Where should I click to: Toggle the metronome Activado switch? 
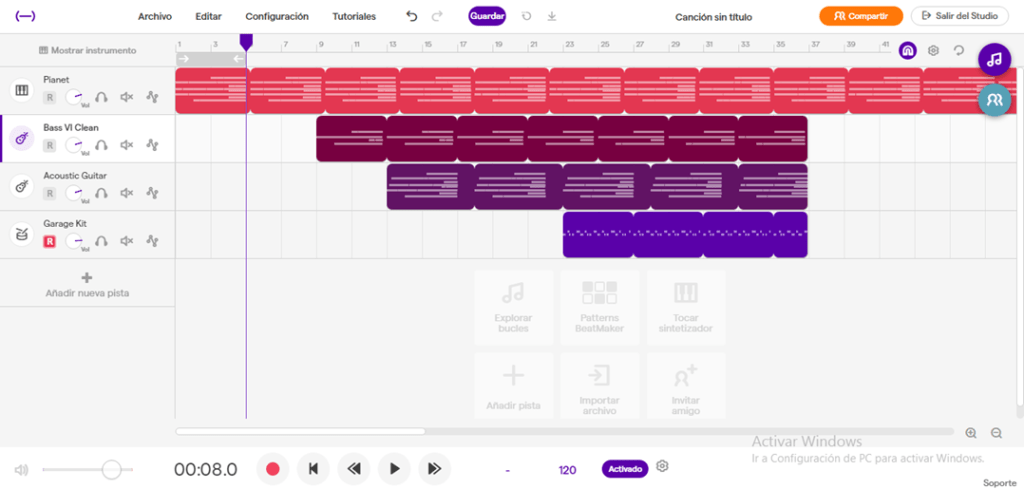(x=625, y=469)
